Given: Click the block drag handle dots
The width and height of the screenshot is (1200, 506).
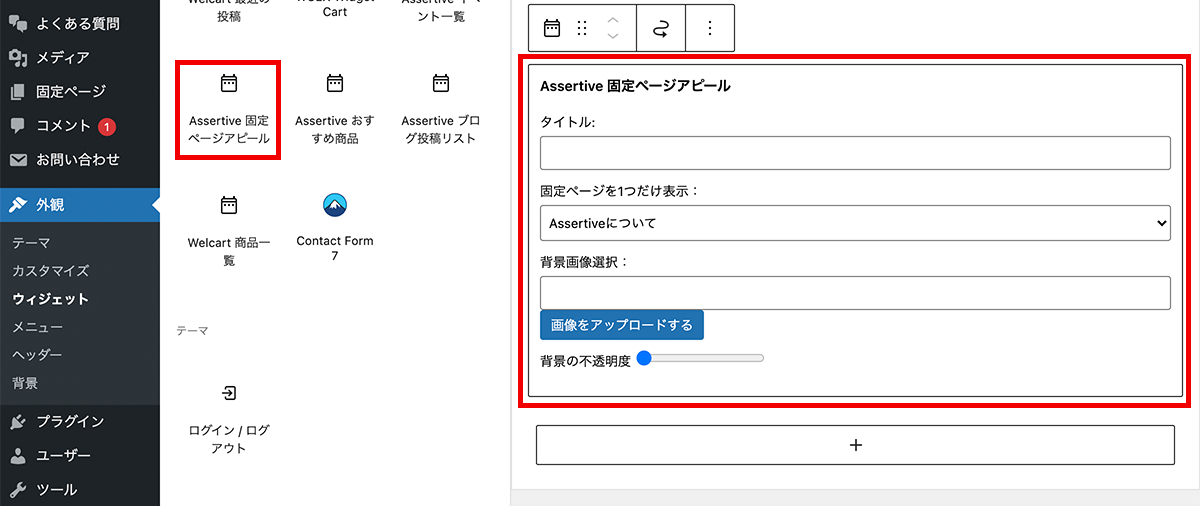Looking at the screenshot, I should click(x=582, y=28).
